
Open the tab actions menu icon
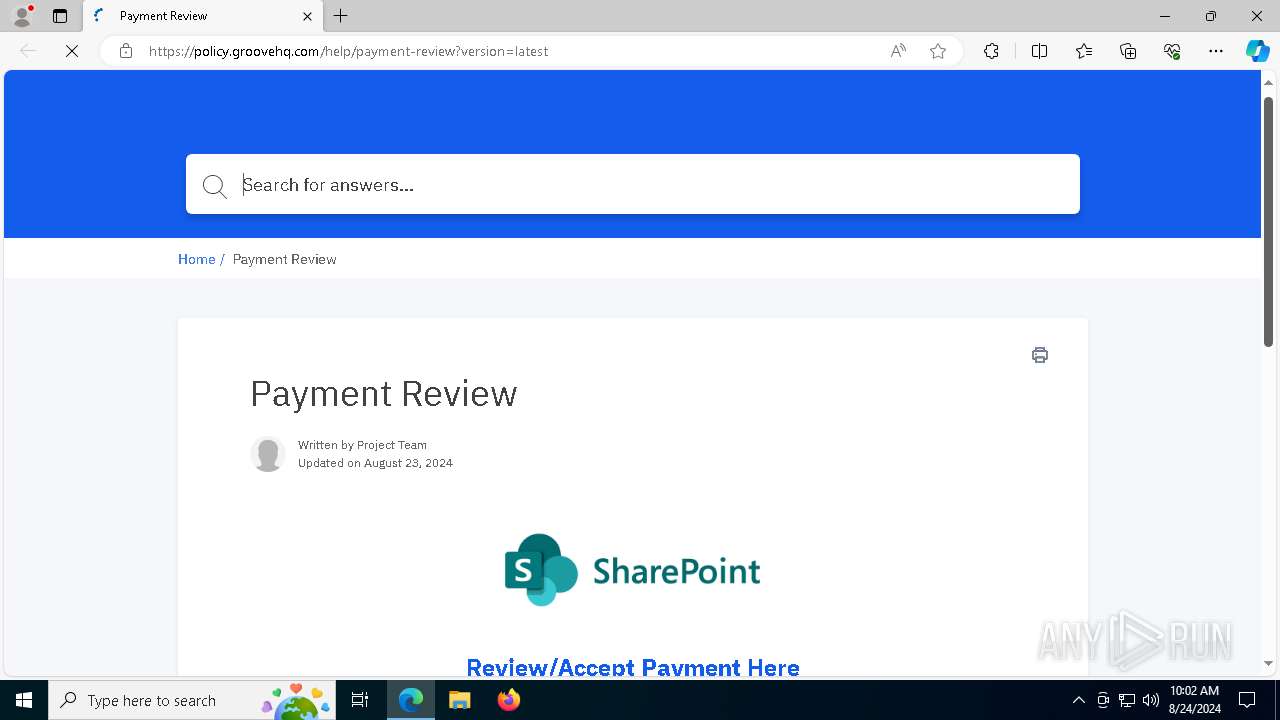tap(60, 16)
